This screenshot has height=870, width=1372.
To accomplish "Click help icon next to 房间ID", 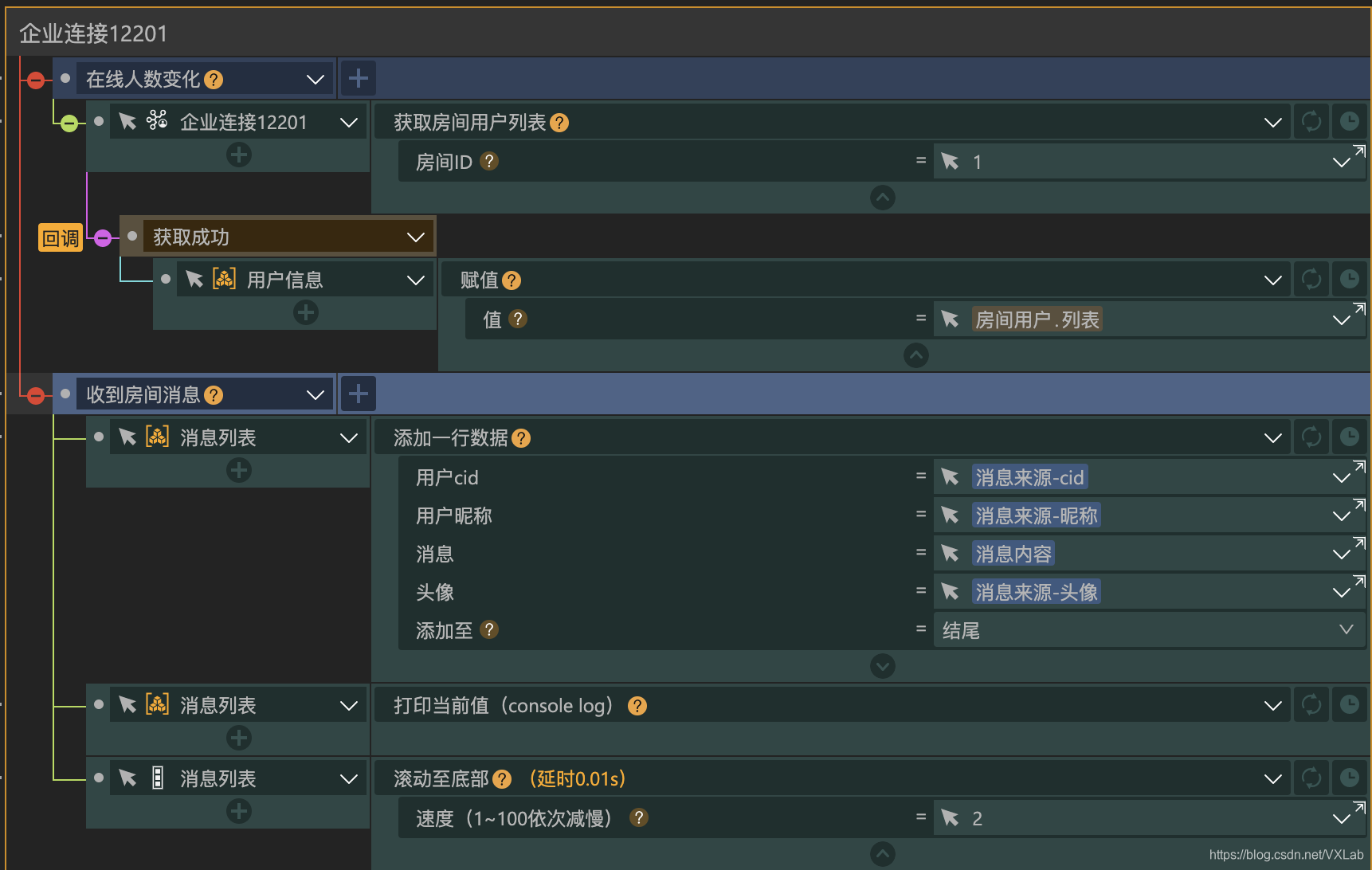I will (x=489, y=161).
